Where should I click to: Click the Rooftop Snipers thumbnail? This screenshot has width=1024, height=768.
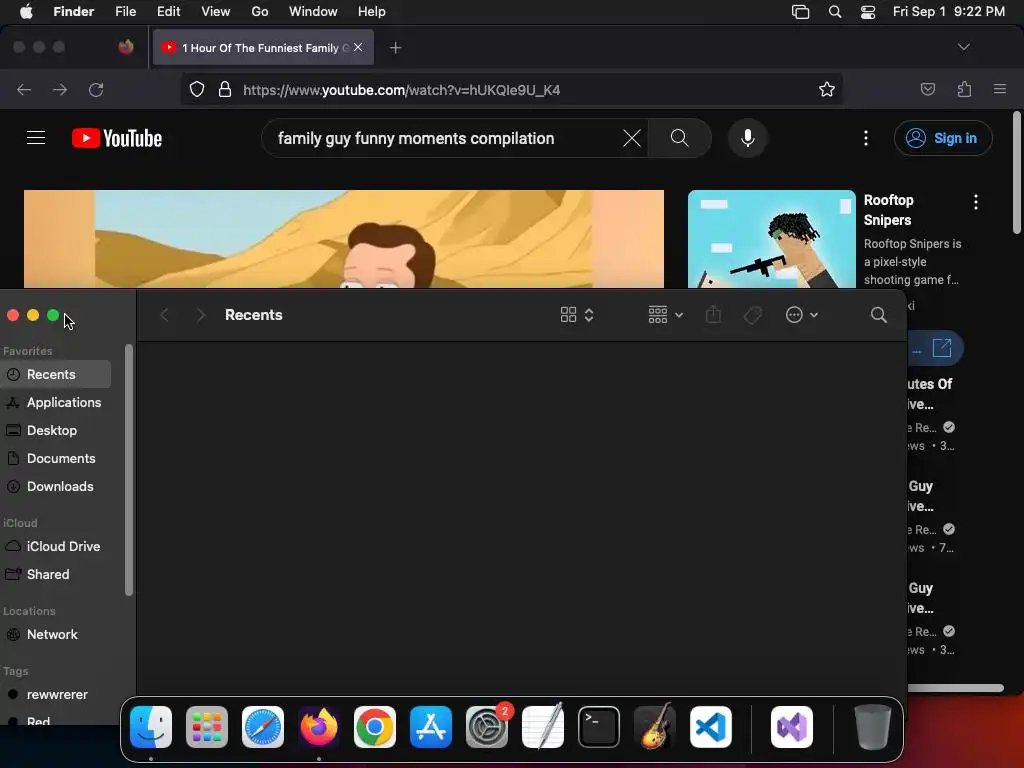(x=771, y=238)
